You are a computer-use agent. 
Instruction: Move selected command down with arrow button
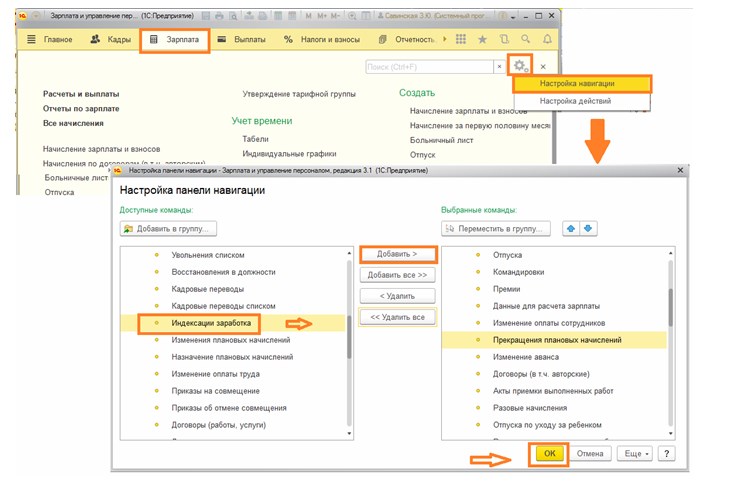[588, 228]
